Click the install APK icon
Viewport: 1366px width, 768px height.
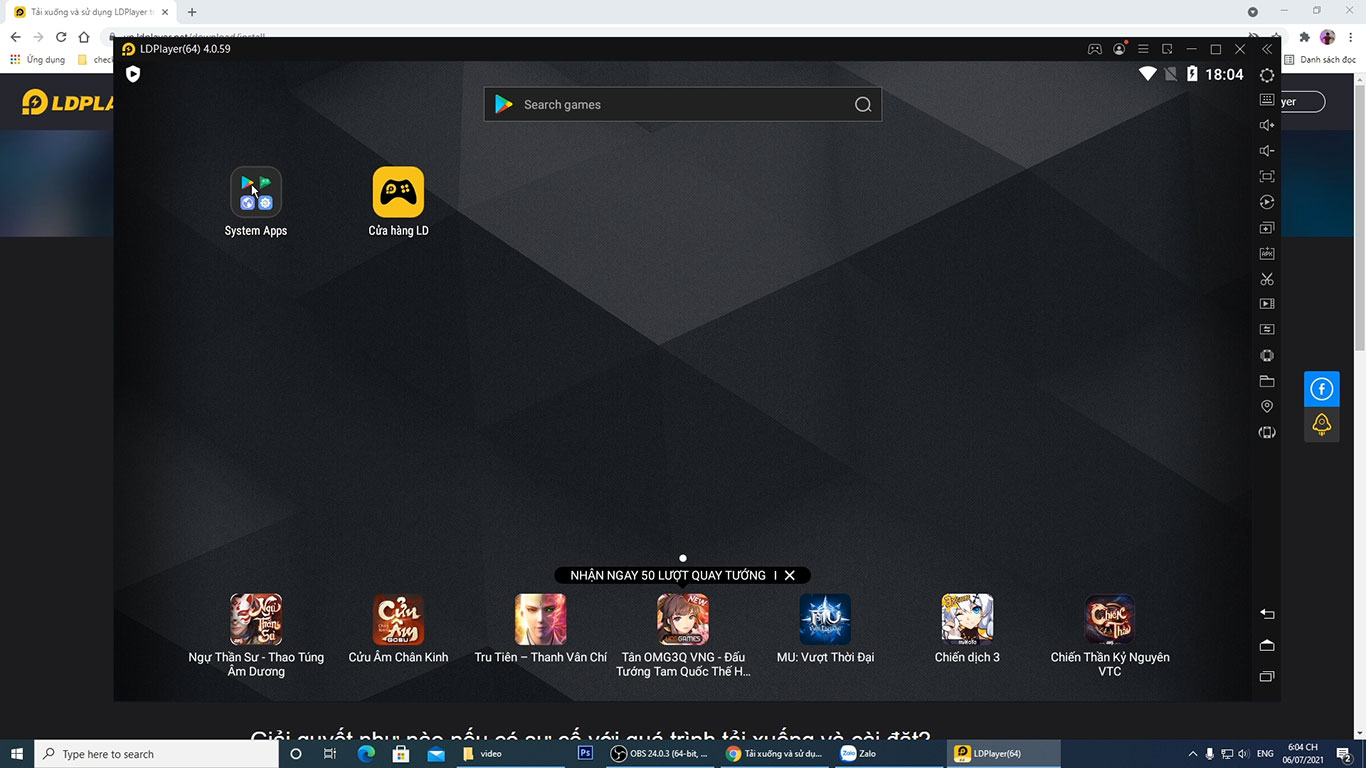click(x=1267, y=254)
